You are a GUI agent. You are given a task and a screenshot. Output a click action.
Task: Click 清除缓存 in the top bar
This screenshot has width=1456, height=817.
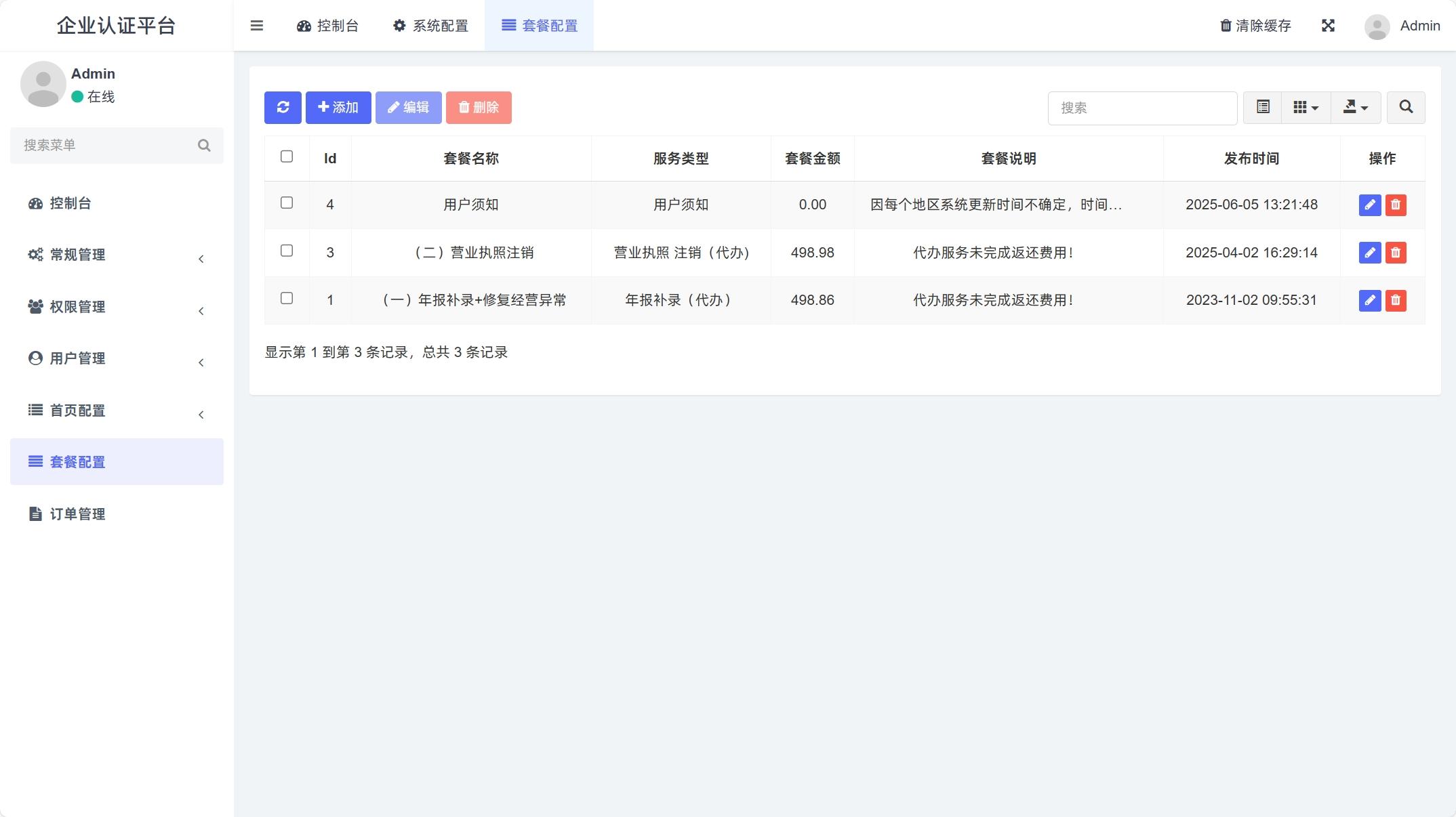click(1255, 26)
